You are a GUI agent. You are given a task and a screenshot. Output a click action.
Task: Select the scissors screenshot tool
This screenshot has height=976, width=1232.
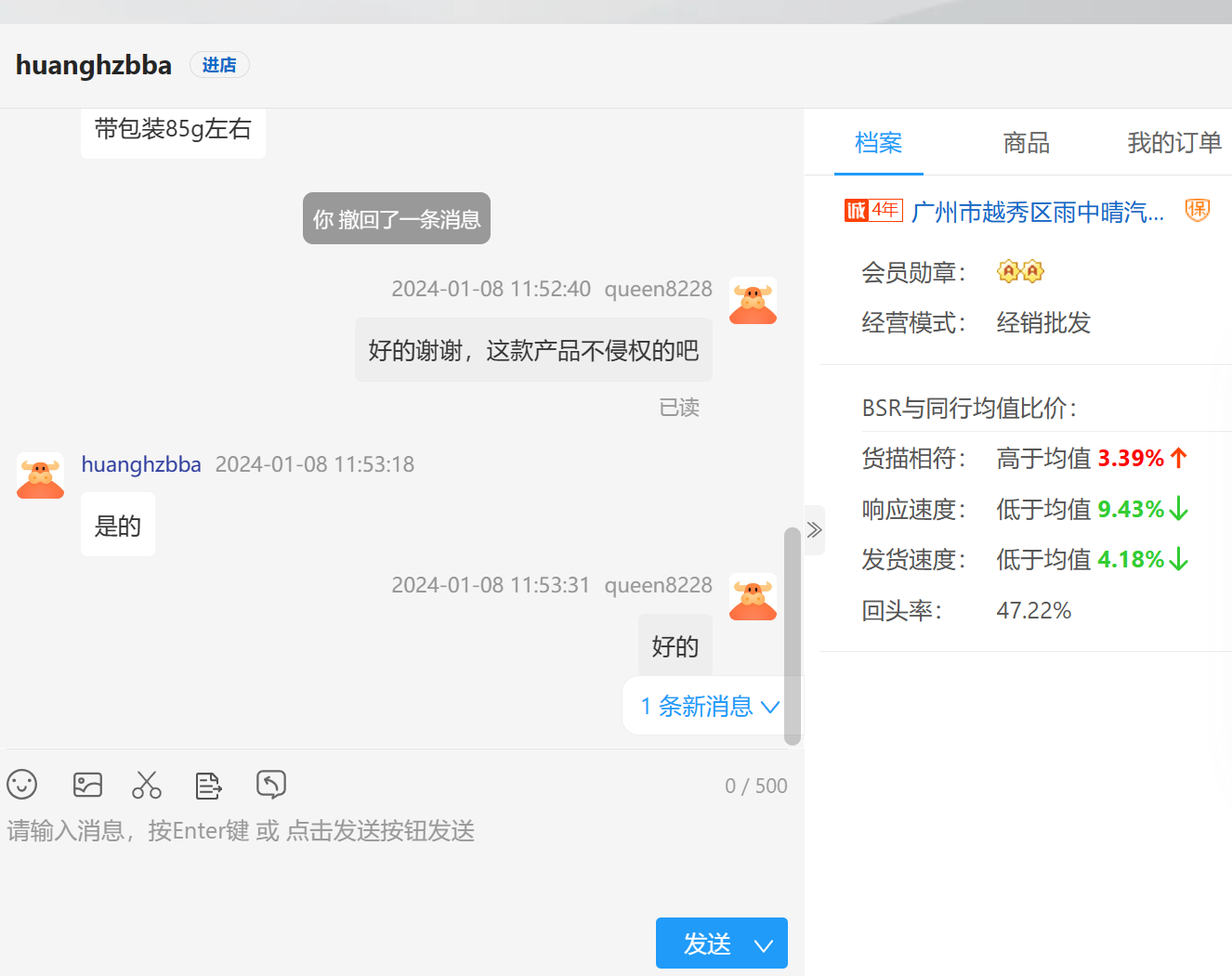point(147,785)
